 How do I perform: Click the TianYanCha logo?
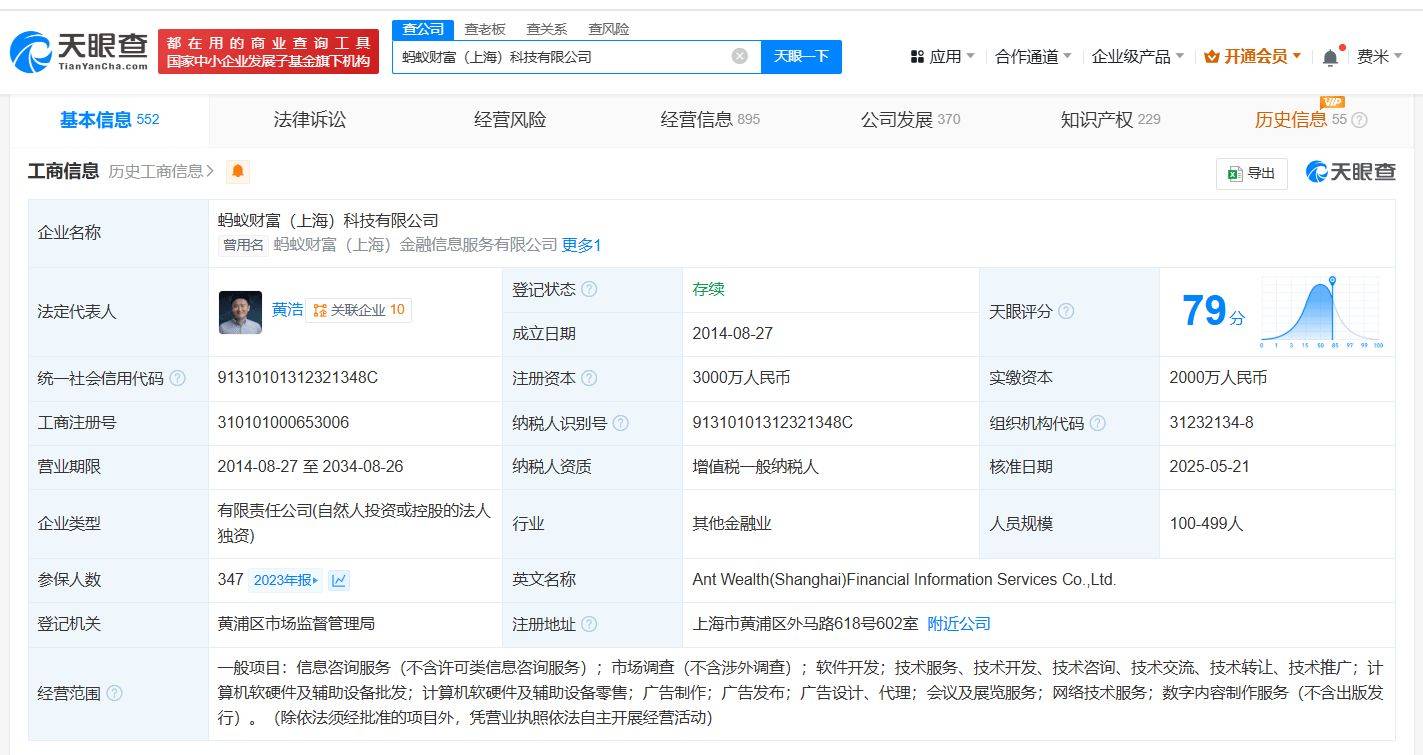coord(80,51)
